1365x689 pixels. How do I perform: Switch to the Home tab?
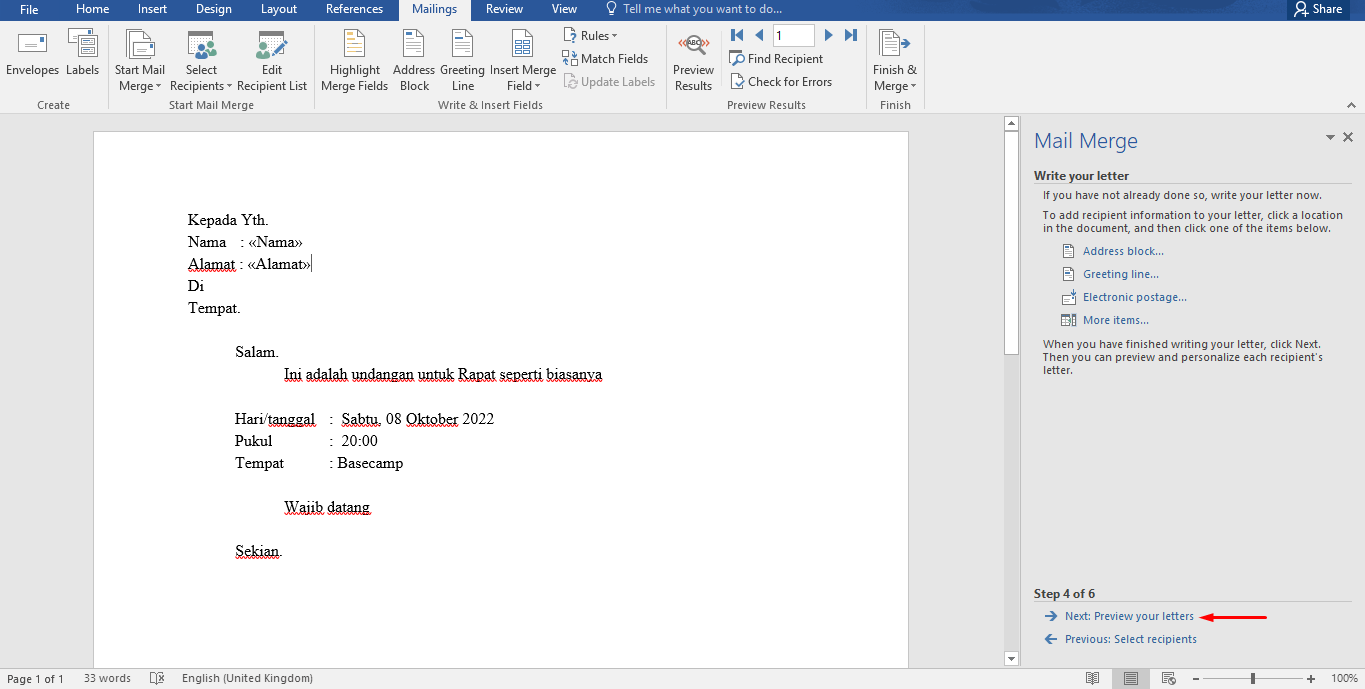coord(93,9)
